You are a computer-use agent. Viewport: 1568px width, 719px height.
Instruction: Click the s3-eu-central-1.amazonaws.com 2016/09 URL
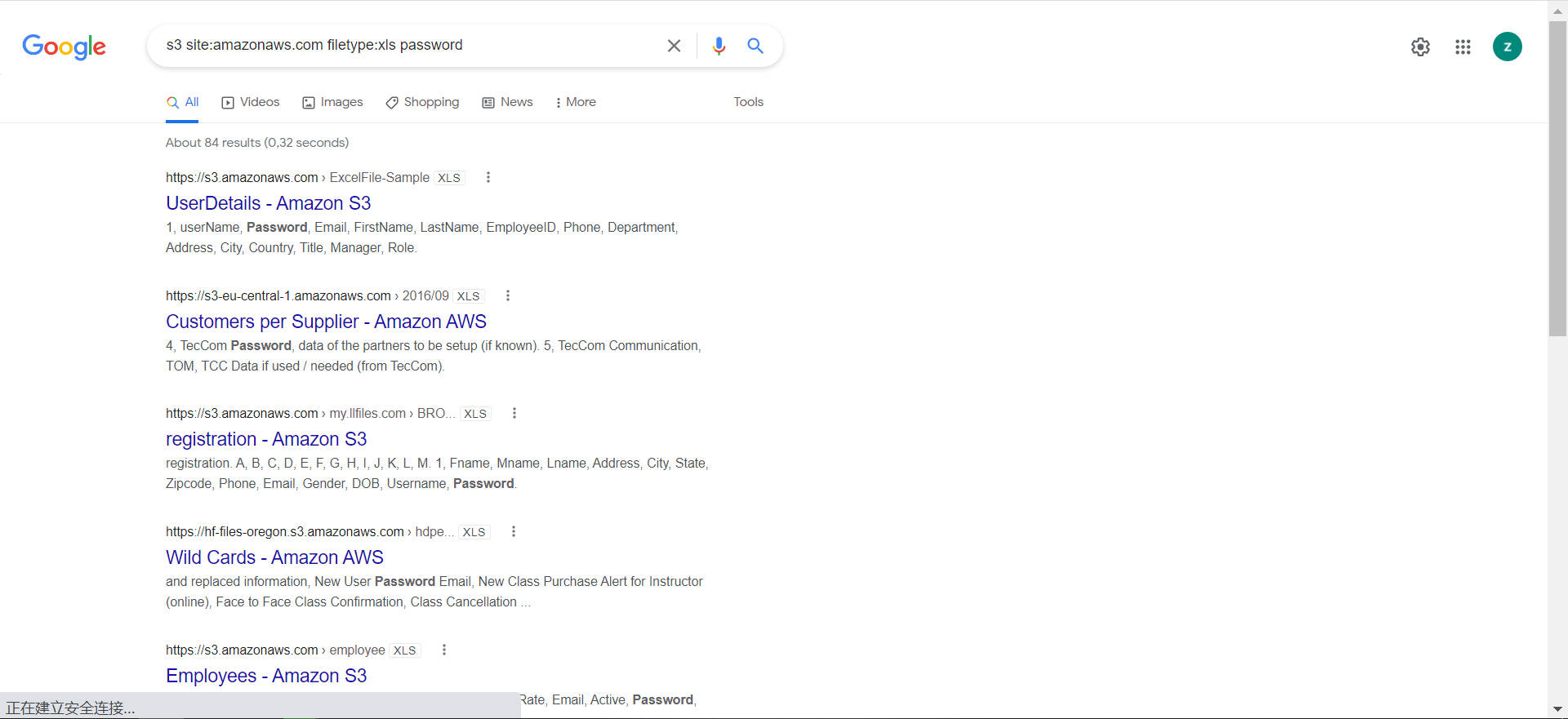pyautogui.click(x=307, y=295)
